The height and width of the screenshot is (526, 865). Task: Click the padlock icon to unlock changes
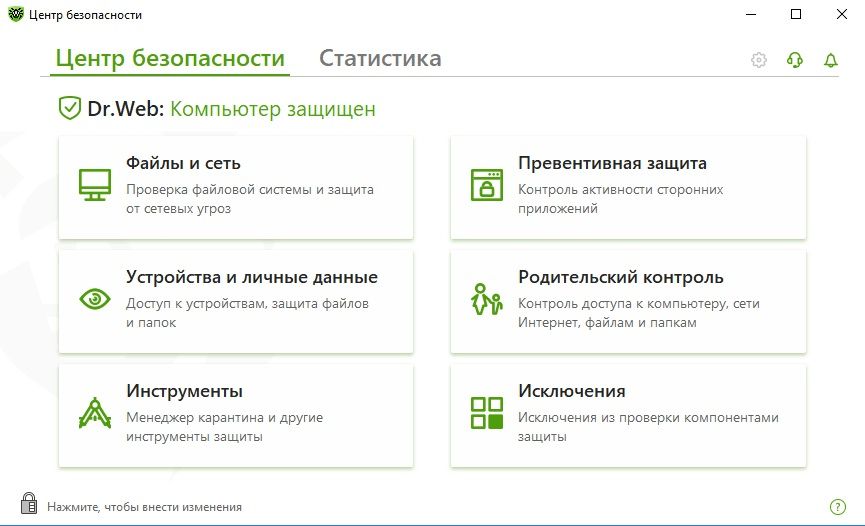coord(29,503)
